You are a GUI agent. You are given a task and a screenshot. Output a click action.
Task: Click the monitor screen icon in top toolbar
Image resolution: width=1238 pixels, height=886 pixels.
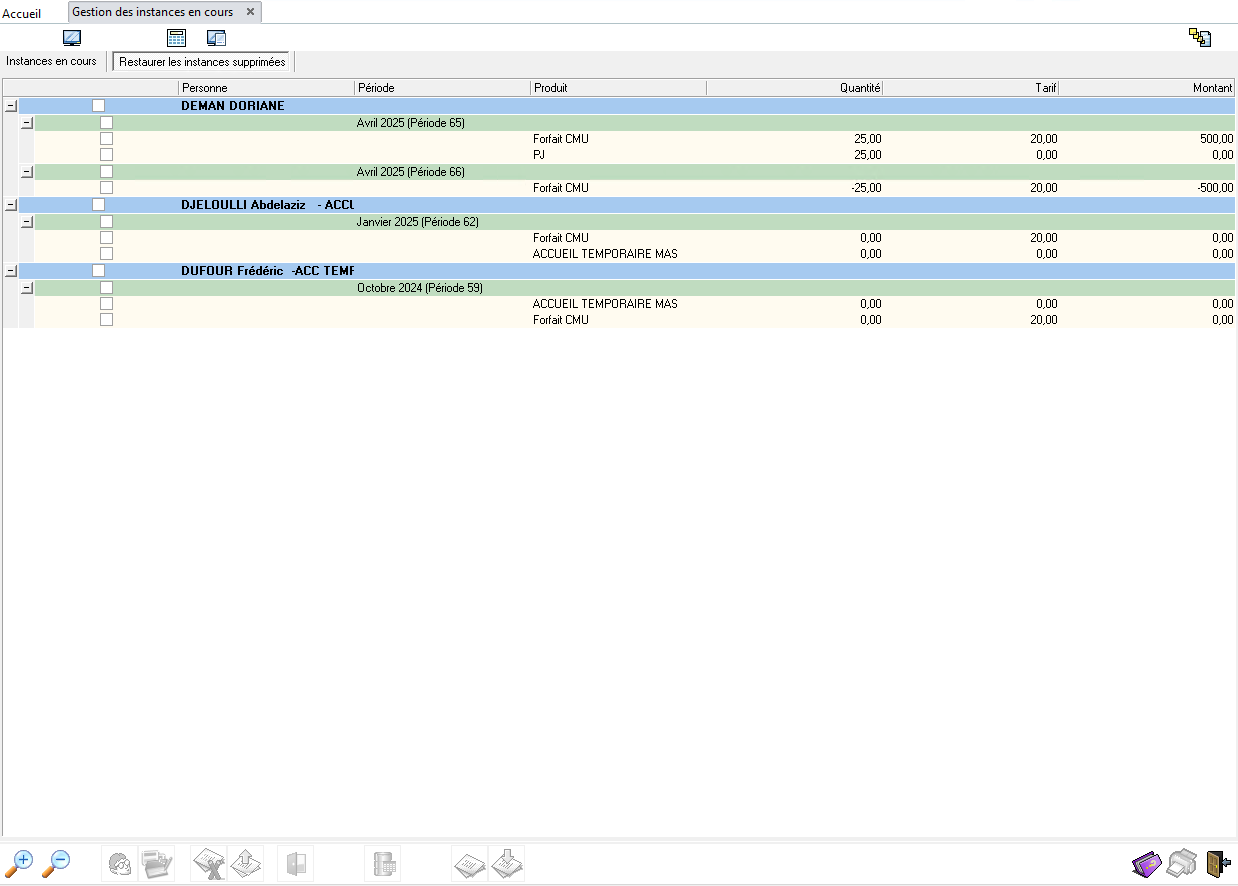point(72,38)
